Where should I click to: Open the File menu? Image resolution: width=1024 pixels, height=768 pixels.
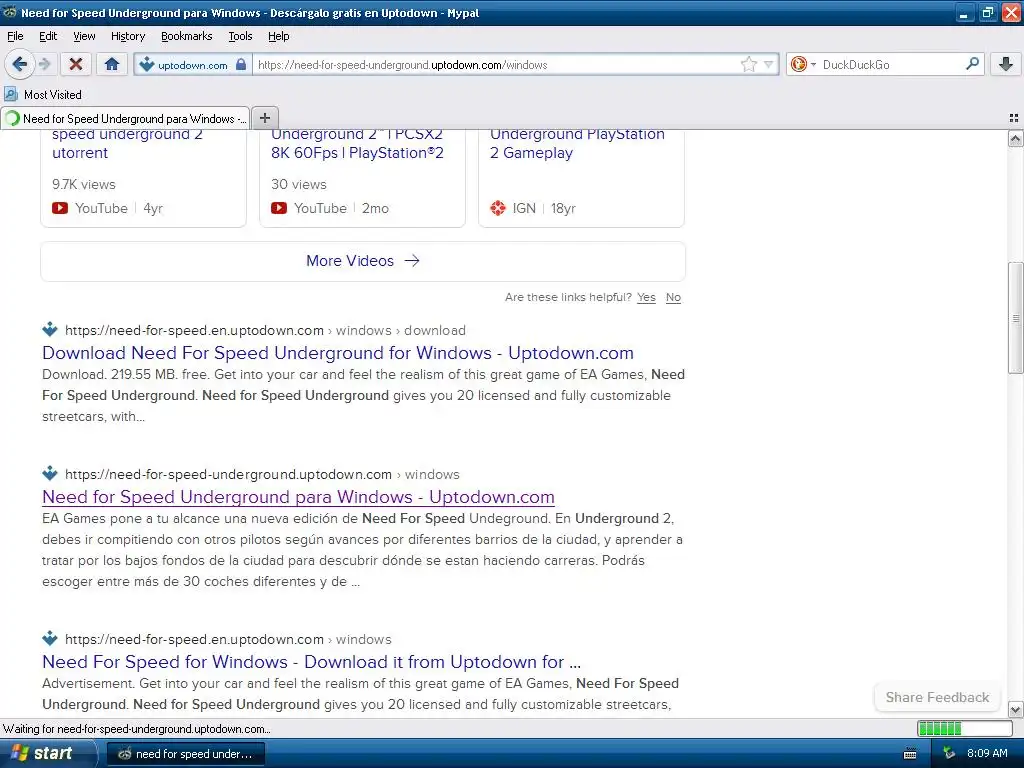15,36
